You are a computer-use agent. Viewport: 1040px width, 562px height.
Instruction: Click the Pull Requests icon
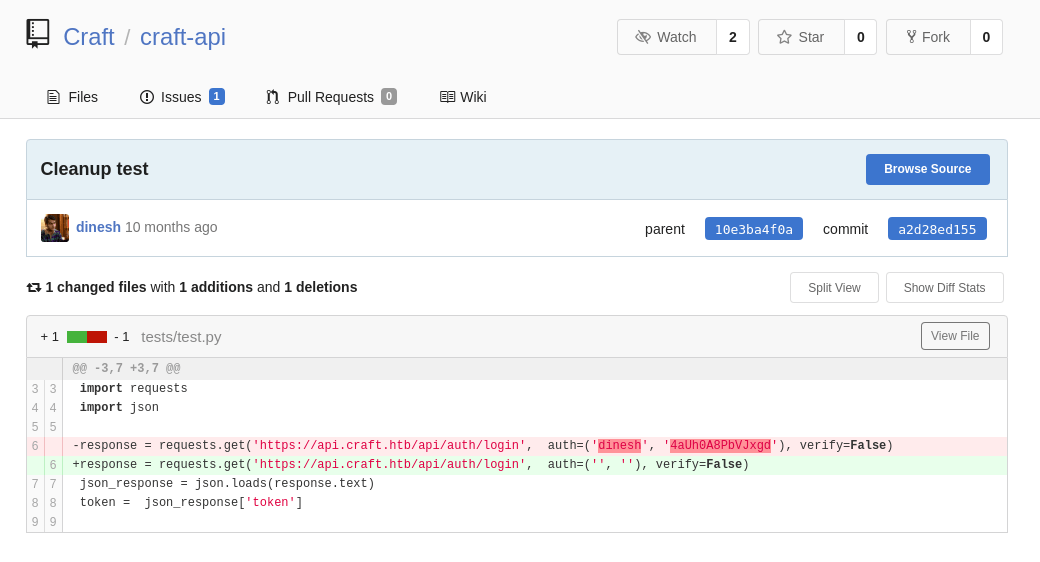pos(273,97)
